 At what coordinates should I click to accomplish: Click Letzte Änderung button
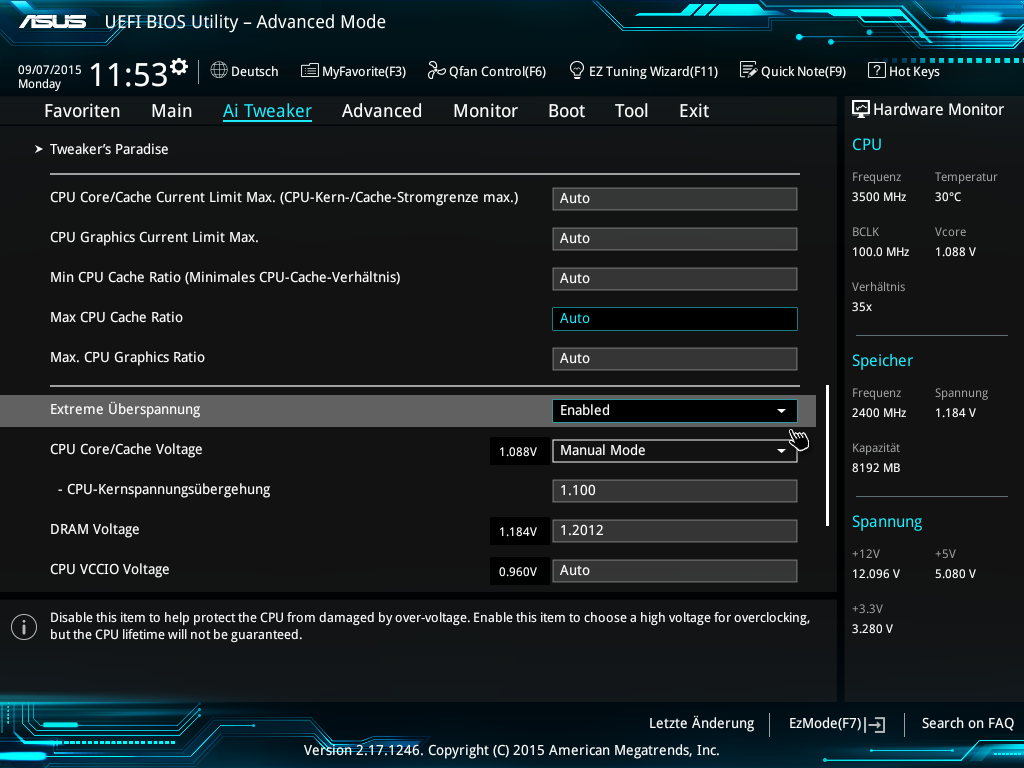click(701, 724)
